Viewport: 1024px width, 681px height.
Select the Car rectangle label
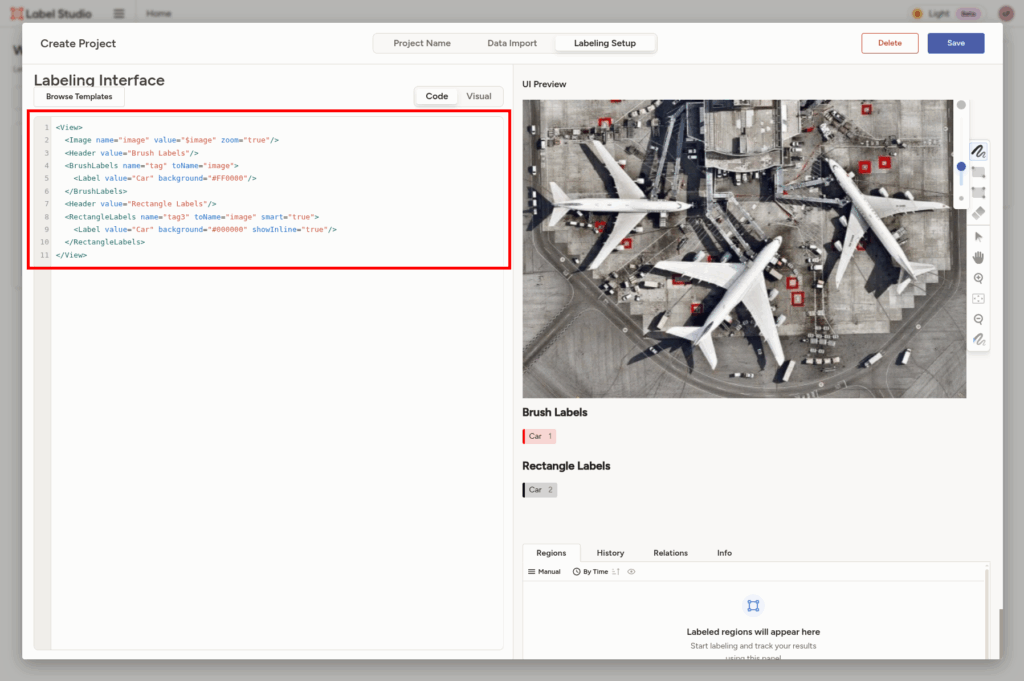point(539,490)
